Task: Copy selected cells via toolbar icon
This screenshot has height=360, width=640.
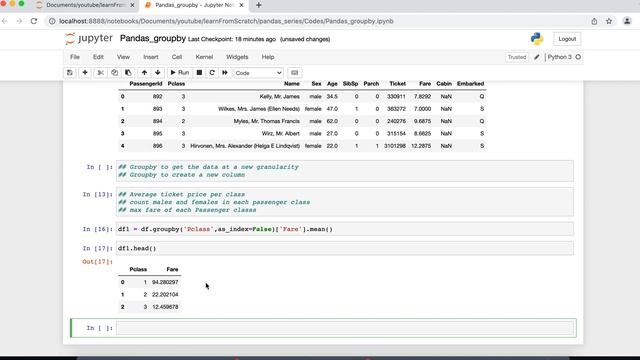Action: click(114, 73)
